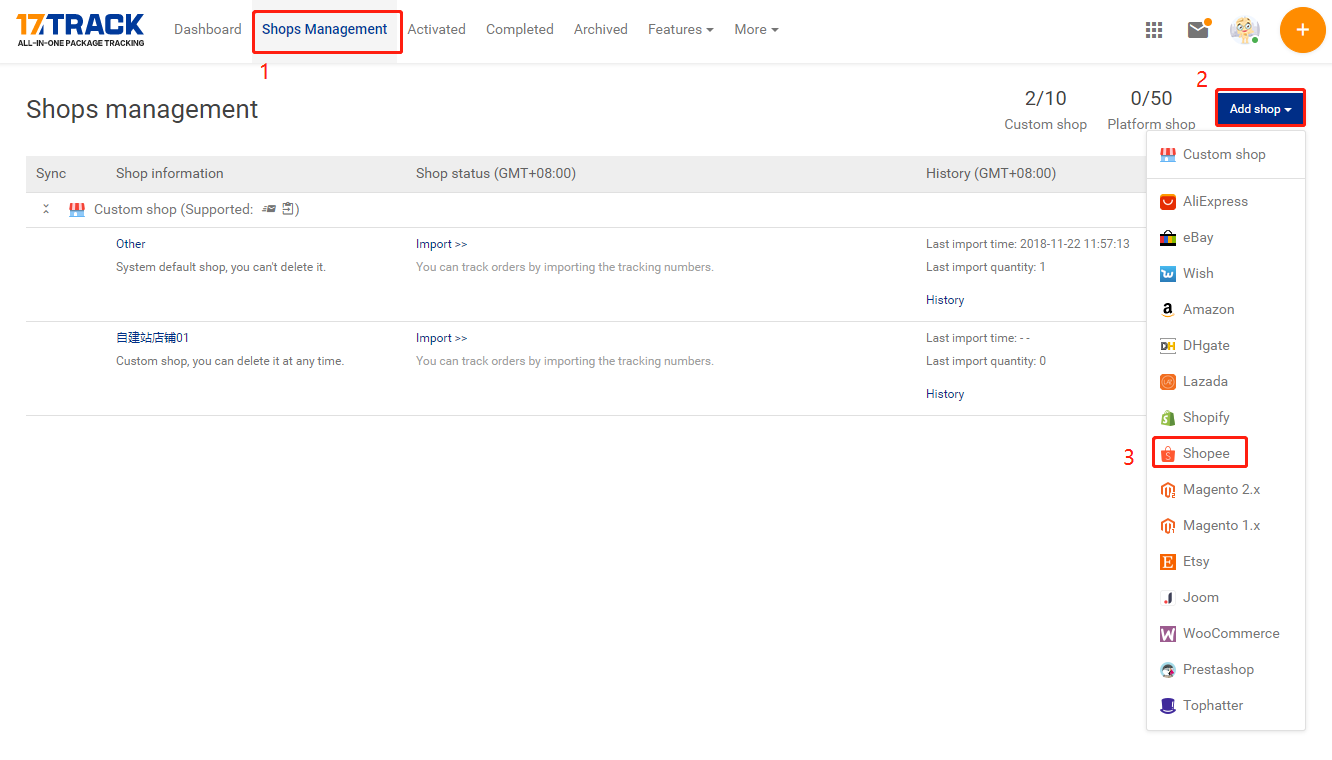
Task: Open the Activated tab
Action: [437, 30]
